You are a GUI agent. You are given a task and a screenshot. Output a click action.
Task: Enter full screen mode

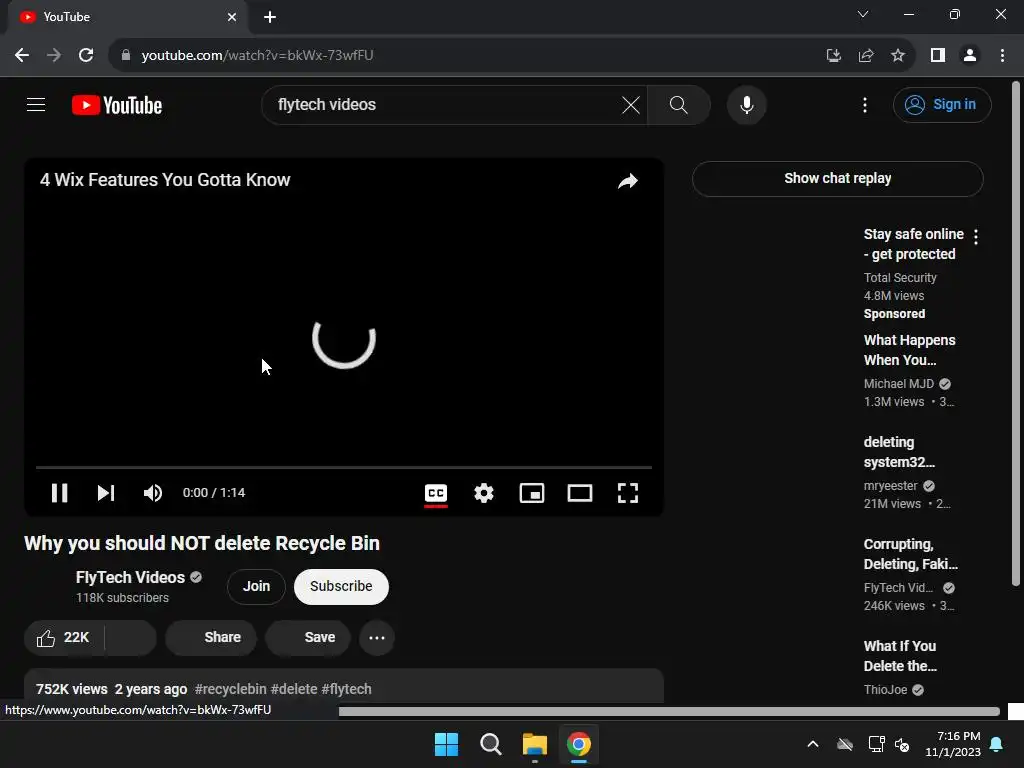628,493
